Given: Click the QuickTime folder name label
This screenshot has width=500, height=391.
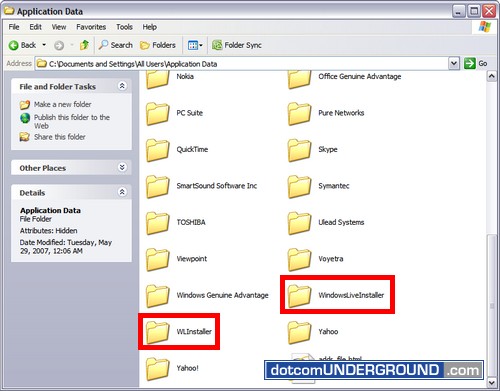Looking at the screenshot, I should (192, 149).
